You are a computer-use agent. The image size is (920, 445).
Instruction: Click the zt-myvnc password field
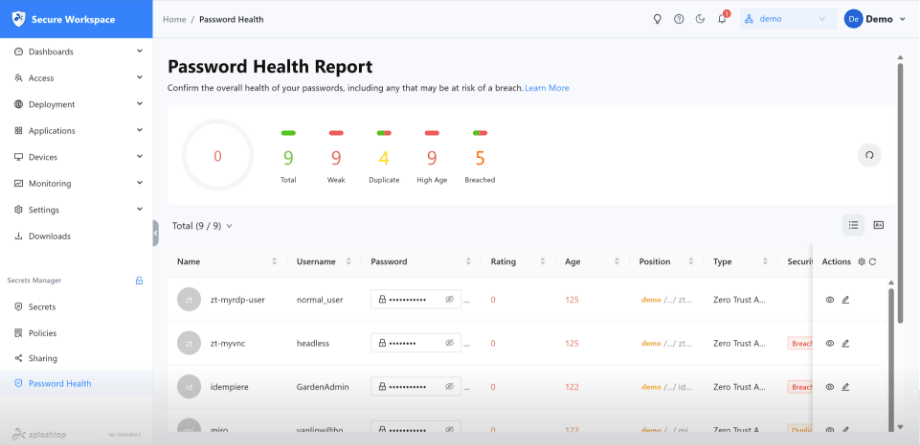[x=415, y=343]
